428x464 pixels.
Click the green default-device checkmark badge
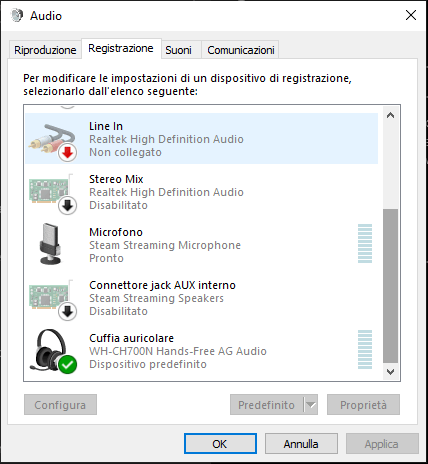(68, 365)
